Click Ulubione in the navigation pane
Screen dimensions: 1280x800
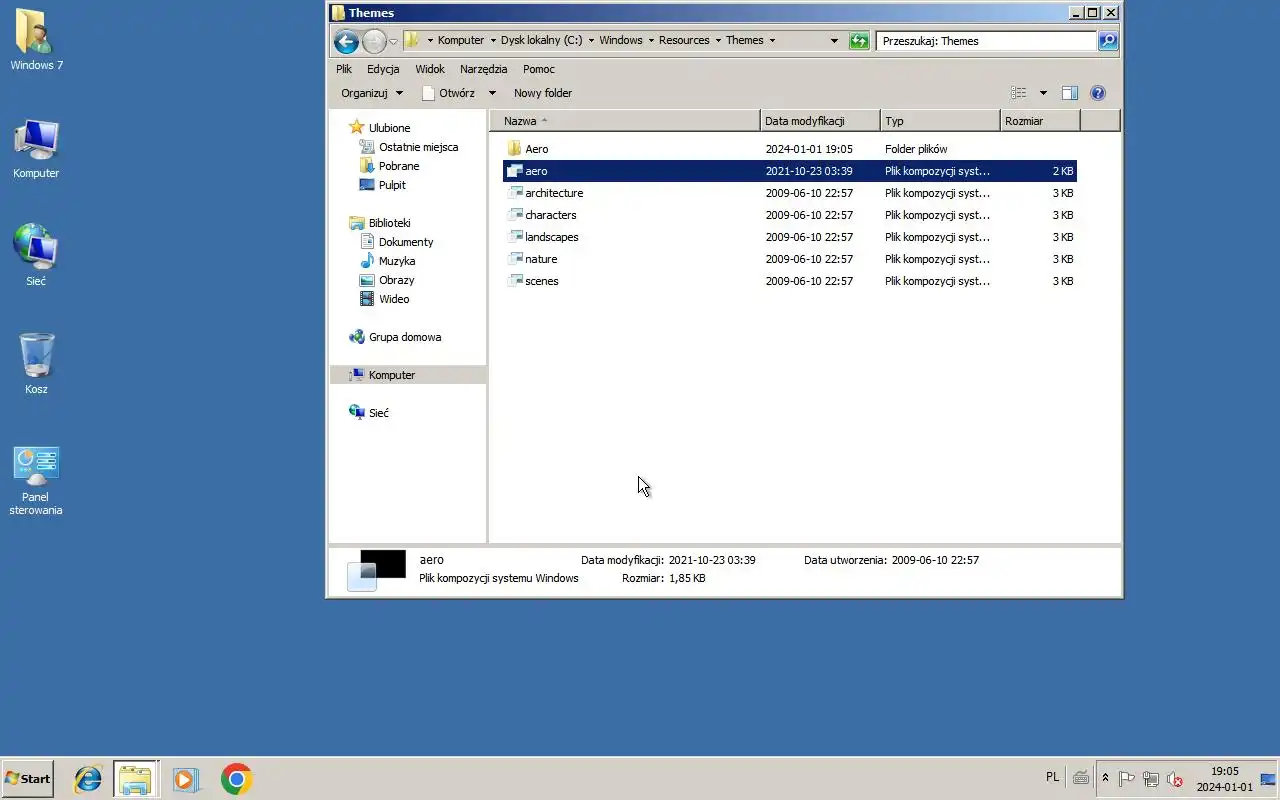coord(389,128)
